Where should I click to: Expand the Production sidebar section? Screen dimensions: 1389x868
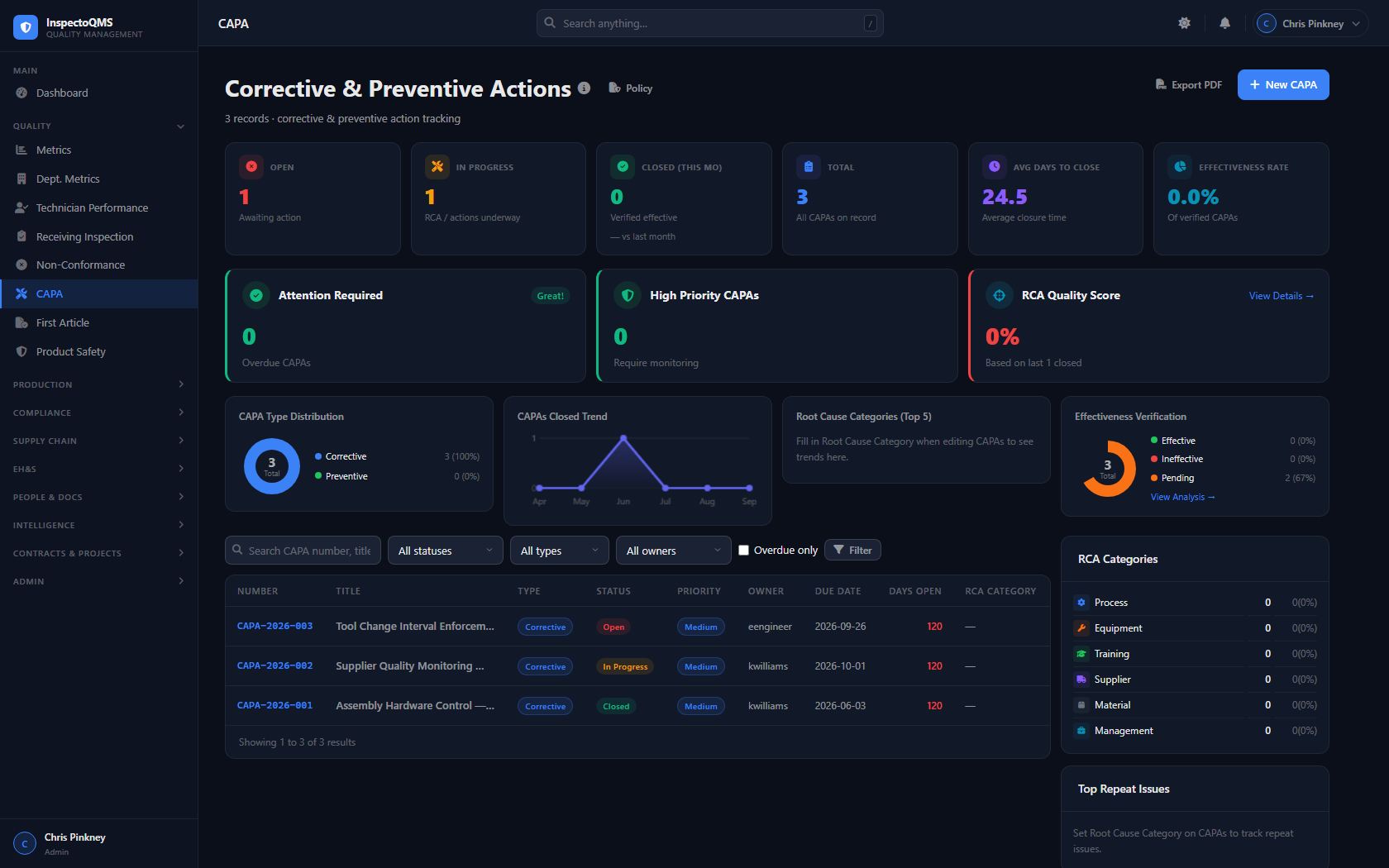click(x=98, y=384)
